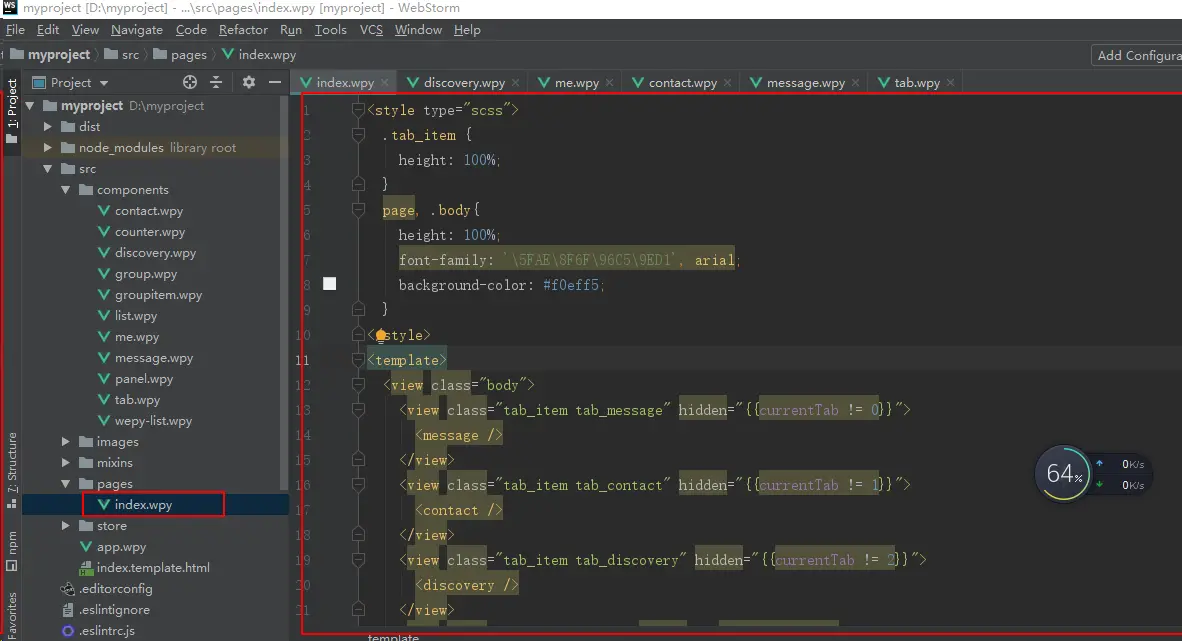1182x641 pixels.
Task: Click the Add Configuration button
Action: pos(1137,55)
